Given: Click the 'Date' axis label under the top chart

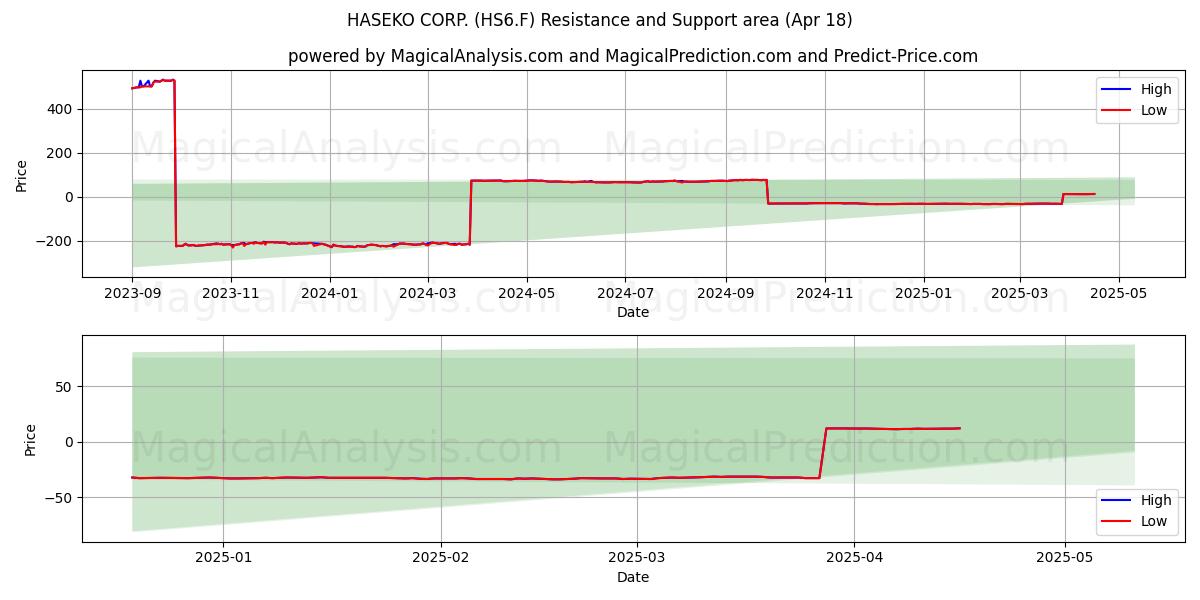Looking at the screenshot, I should [x=633, y=312].
